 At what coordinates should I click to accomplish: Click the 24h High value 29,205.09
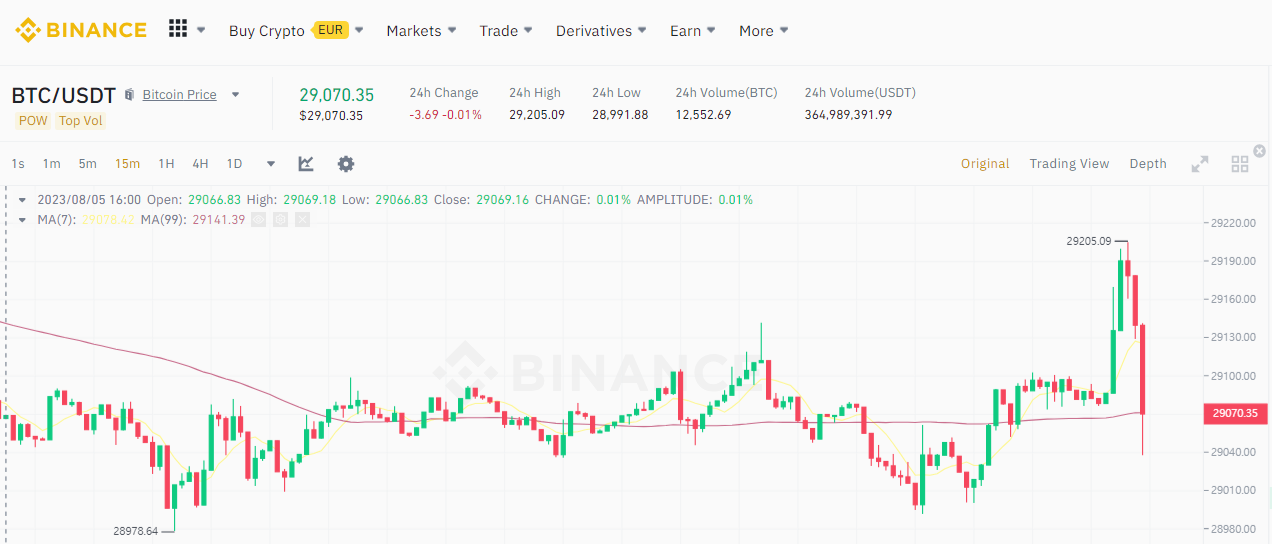[x=537, y=115]
